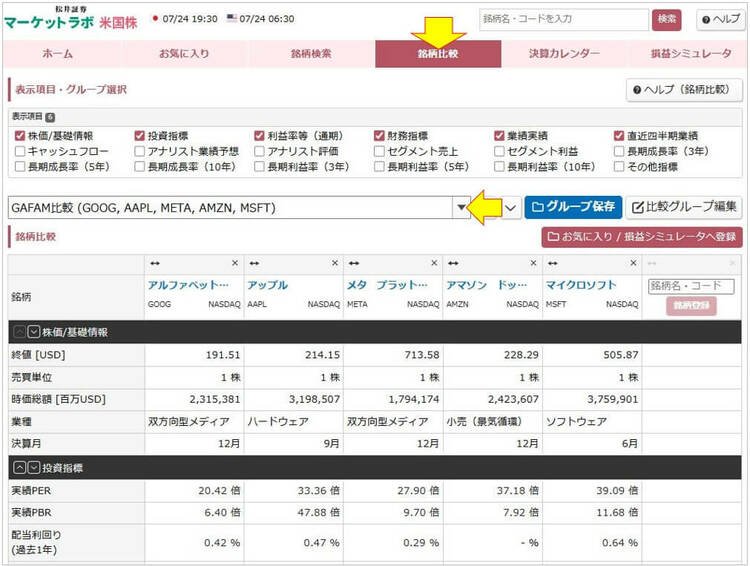Select 銘柄比較 tab
The height and width of the screenshot is (566, 750).
438,54
